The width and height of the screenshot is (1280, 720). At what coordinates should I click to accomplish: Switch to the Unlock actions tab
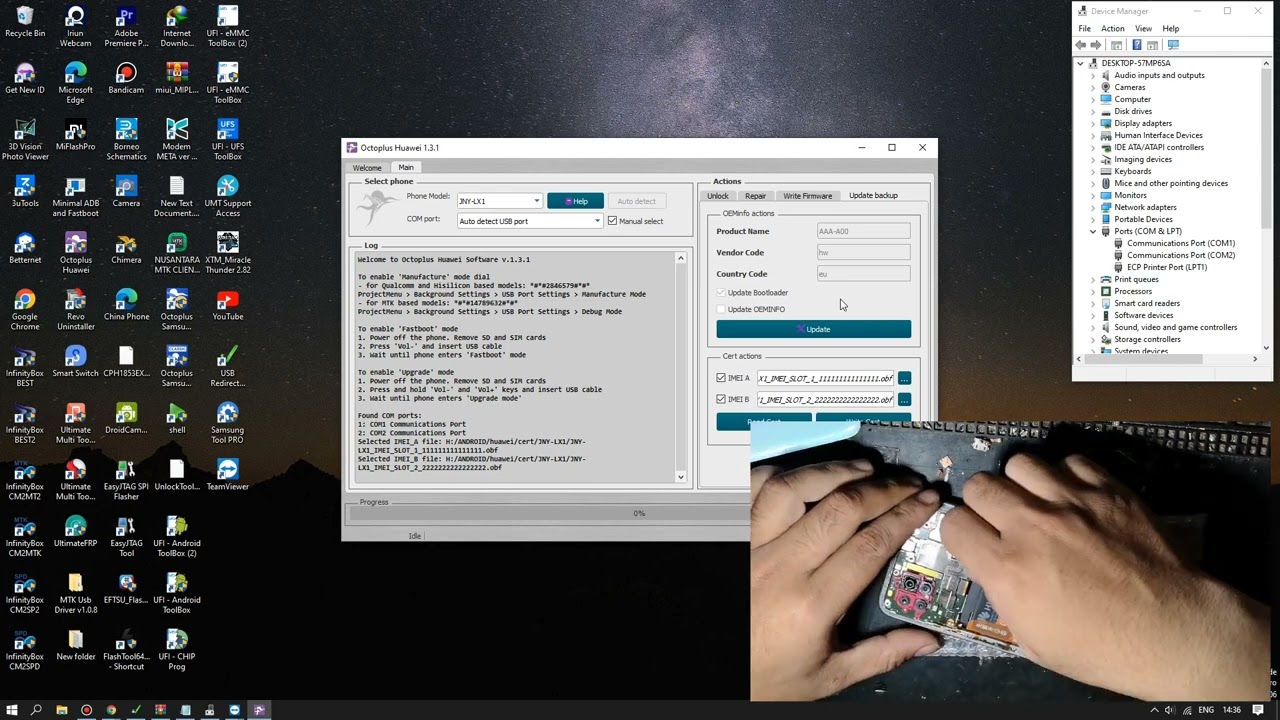pos(718,196)
